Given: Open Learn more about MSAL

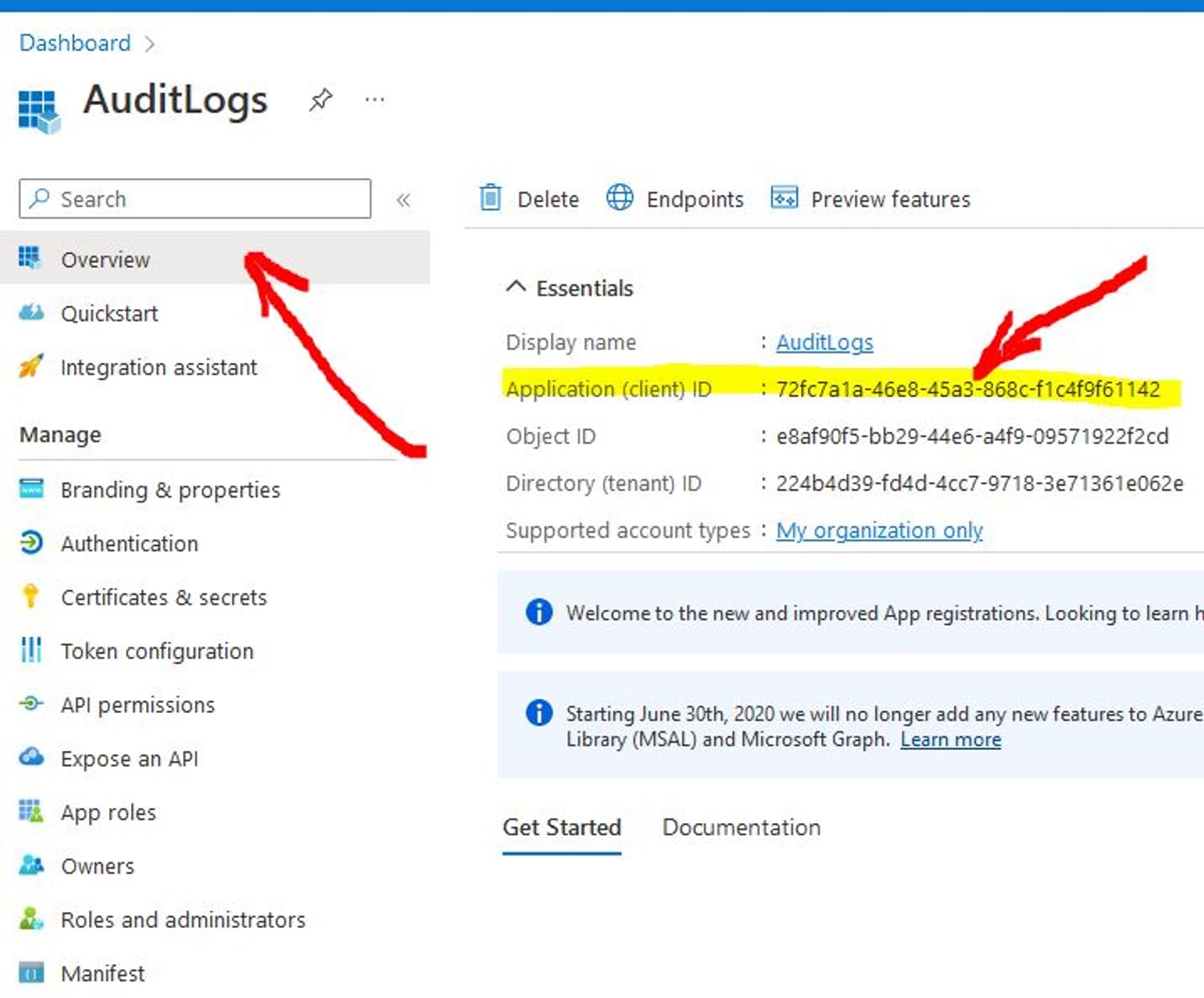Looking at the screenshot, I should tap(950, 739).
